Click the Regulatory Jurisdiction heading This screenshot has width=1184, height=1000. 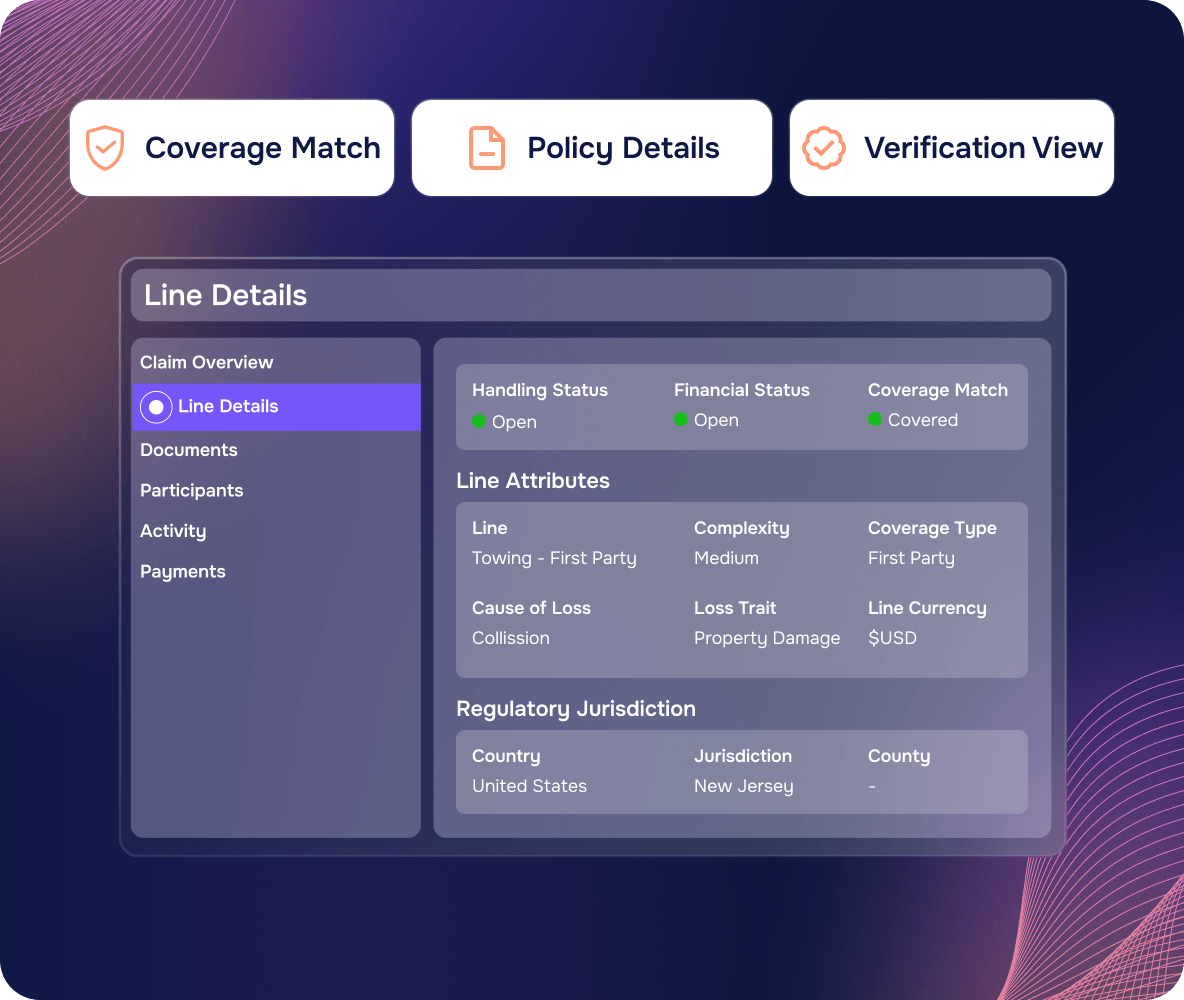(x=576, y=709)
